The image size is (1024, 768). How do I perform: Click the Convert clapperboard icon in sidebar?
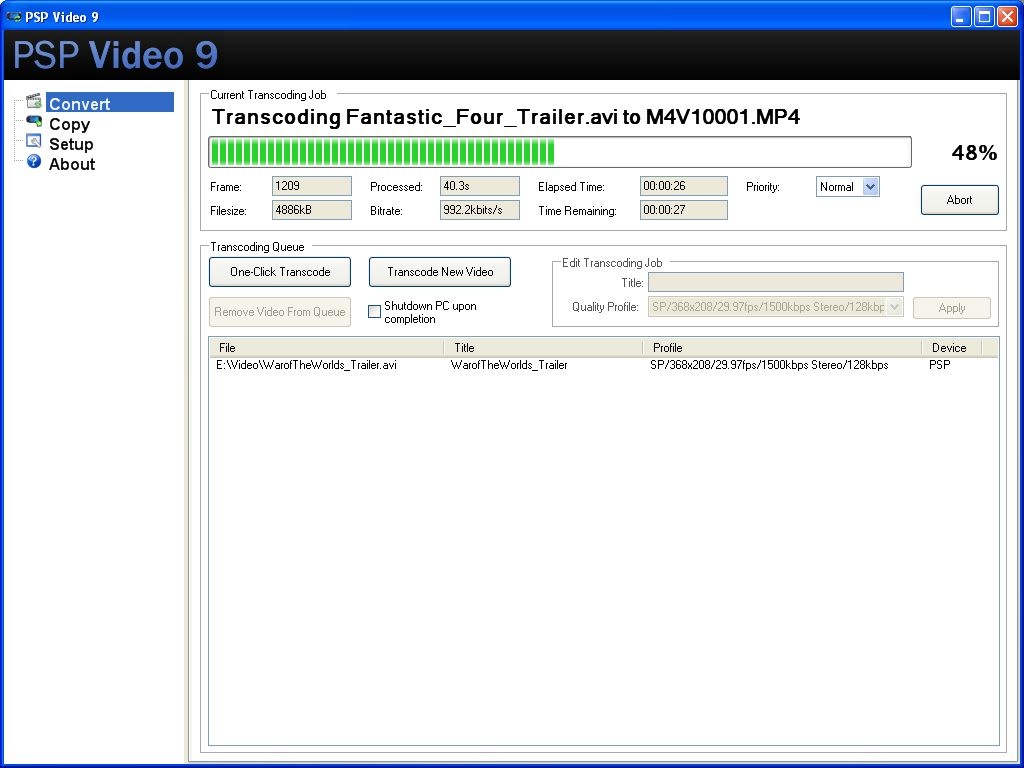34,102
